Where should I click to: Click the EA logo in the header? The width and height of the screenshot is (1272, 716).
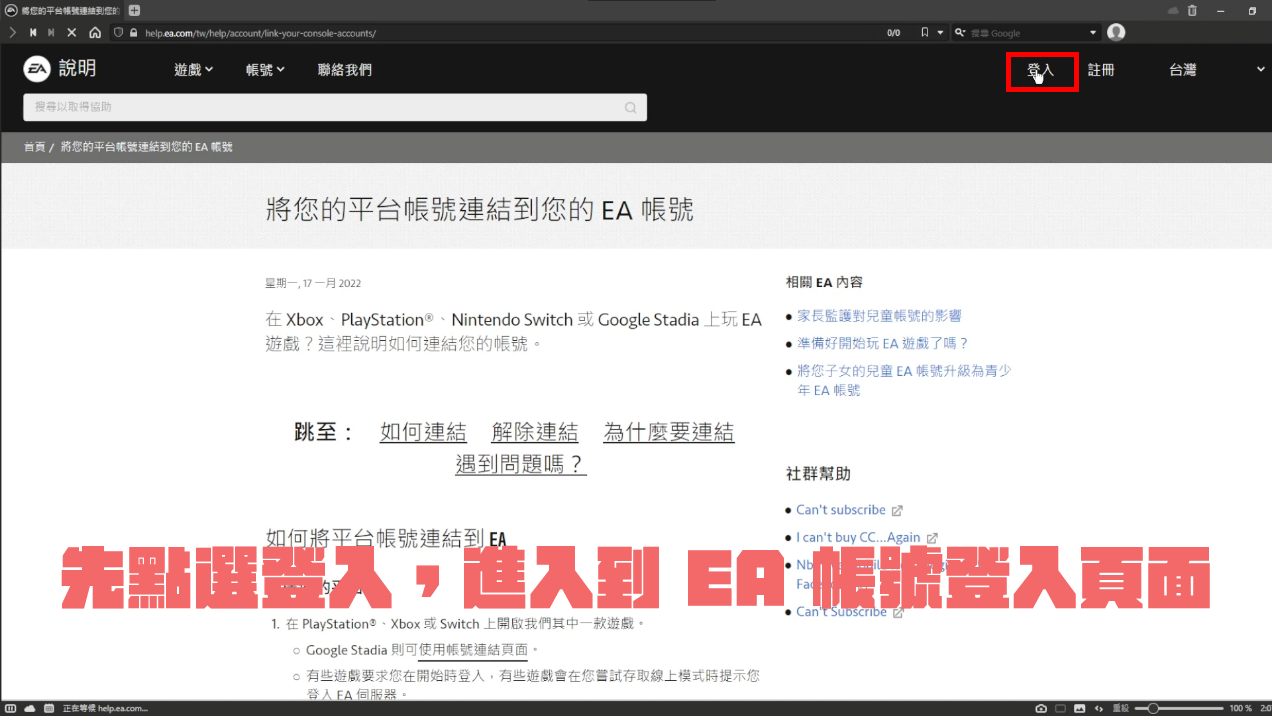tap(37, 69)
